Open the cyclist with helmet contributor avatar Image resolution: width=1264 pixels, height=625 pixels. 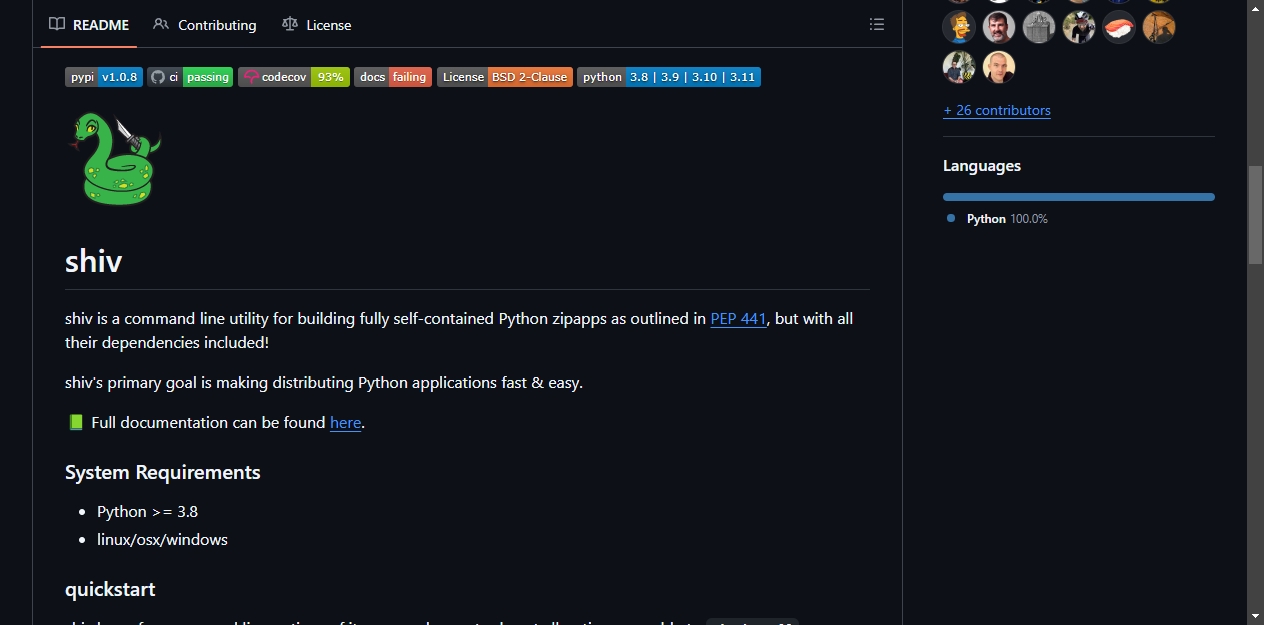[x=1079, y=27]
